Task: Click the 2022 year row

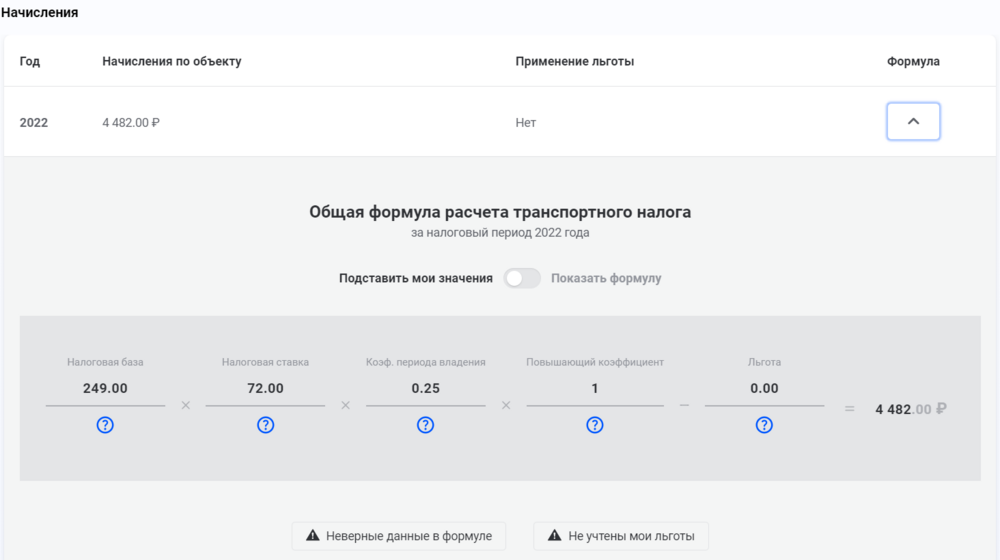Action: [x=499, y=122]
